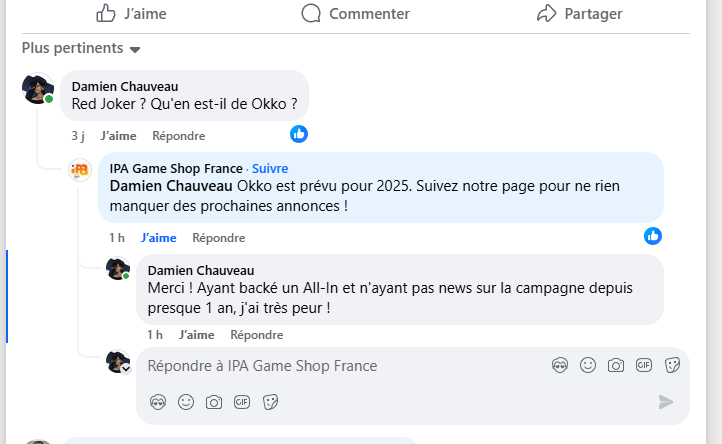Send the reply with the arrow icon
The width and height of the screenshot is (722, 444).
point(666,402)
